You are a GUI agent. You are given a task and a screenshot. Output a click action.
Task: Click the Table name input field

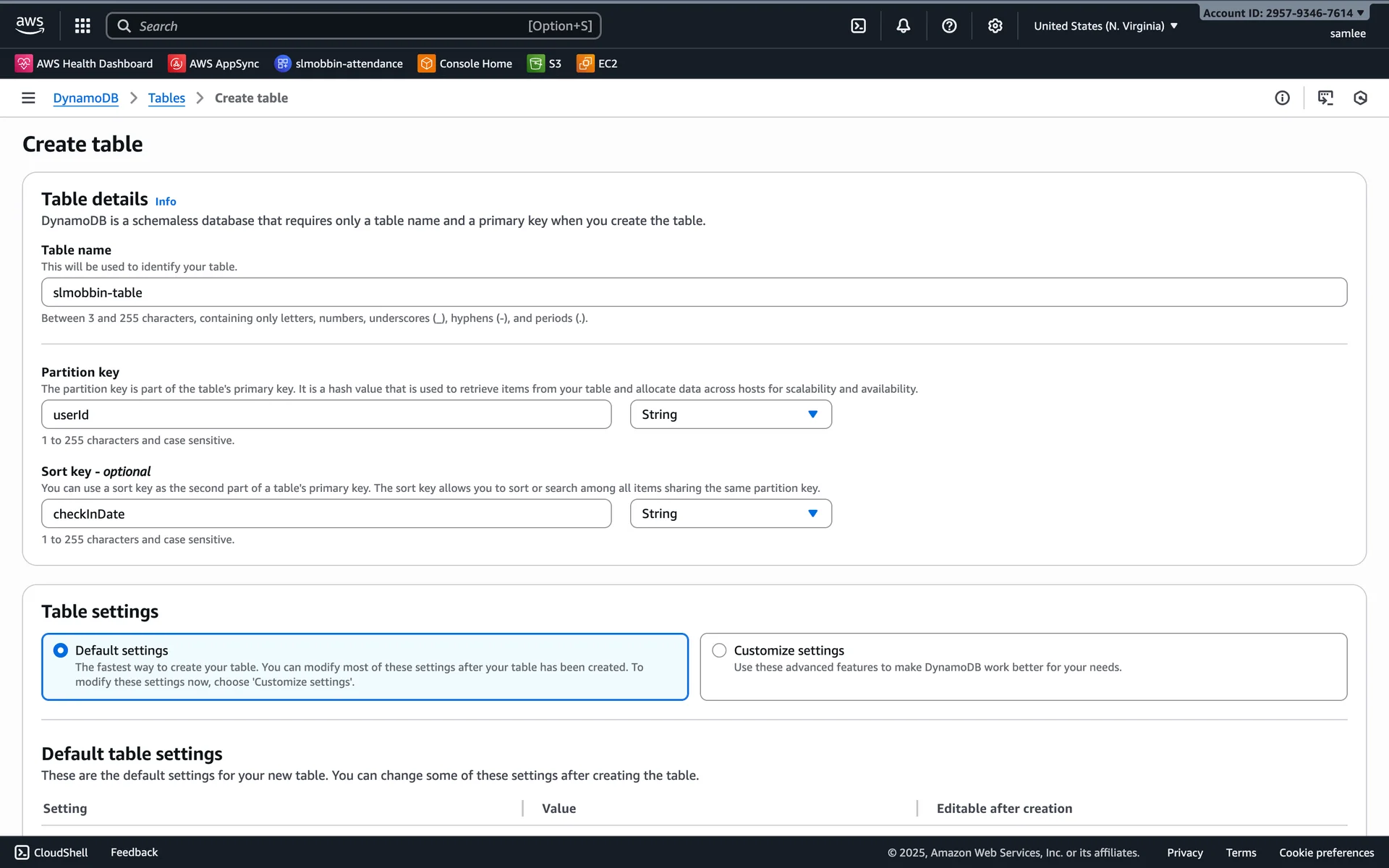coord(694,292)
